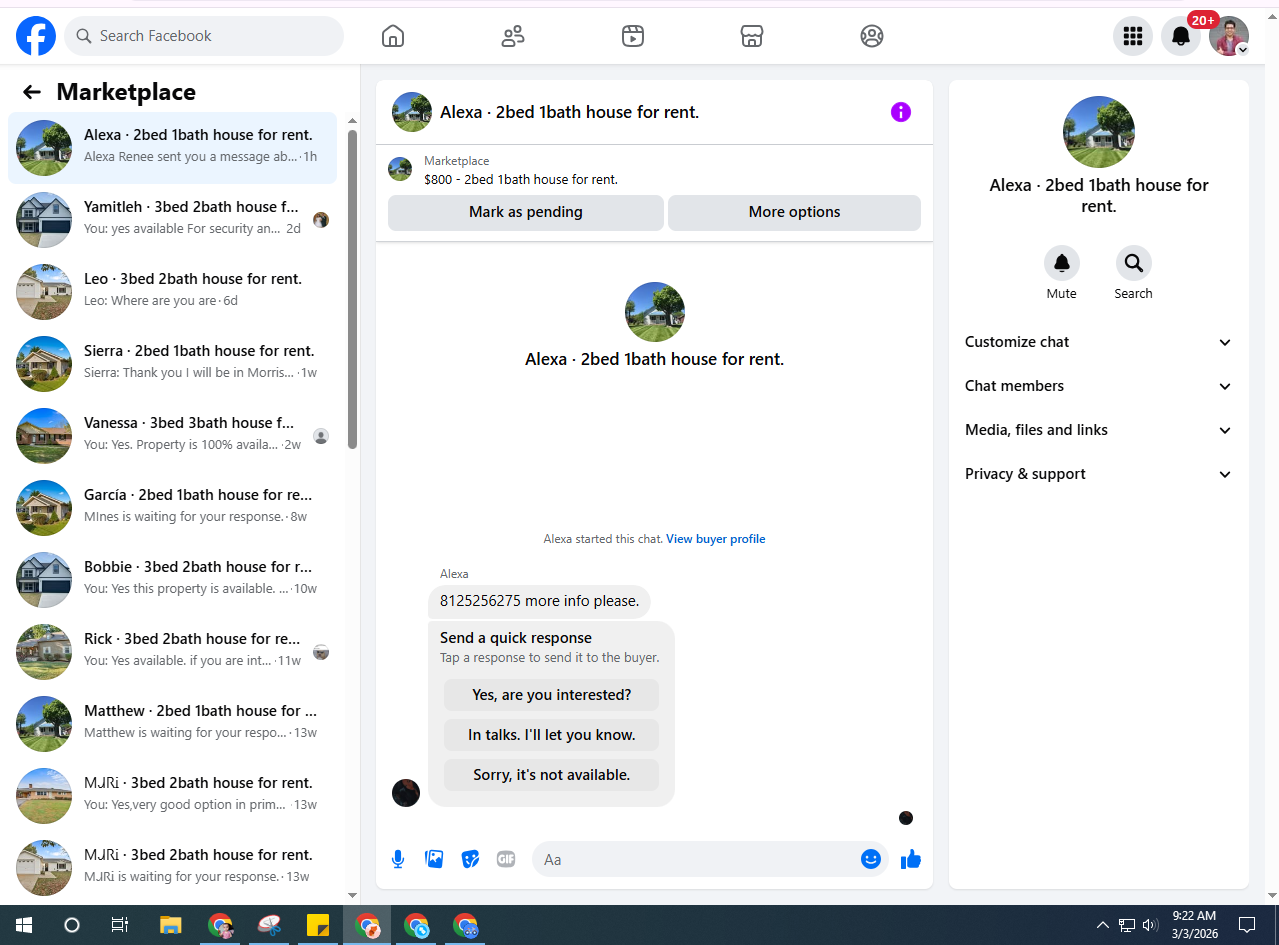The width and height of the screenshot is (1279, 945).
Task: Open the View buyer profile link
Action: click(x=716, y=539)
